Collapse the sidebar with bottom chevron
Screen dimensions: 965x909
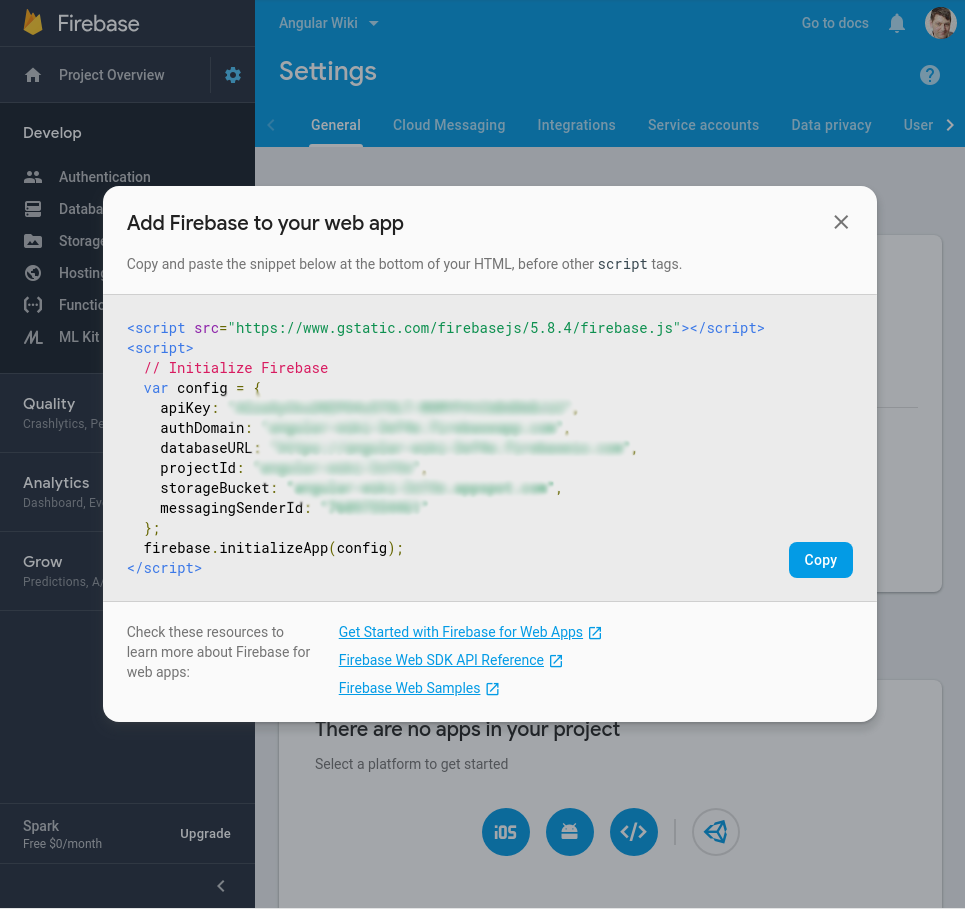[x=221, y=886]
